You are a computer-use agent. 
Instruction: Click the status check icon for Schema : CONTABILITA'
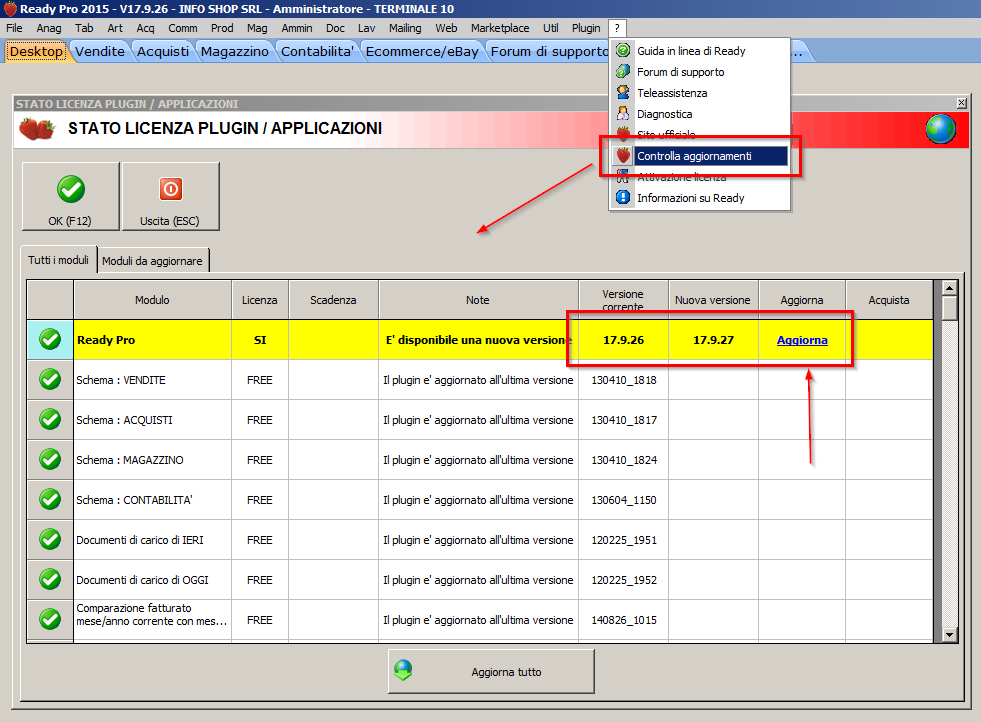50,500
